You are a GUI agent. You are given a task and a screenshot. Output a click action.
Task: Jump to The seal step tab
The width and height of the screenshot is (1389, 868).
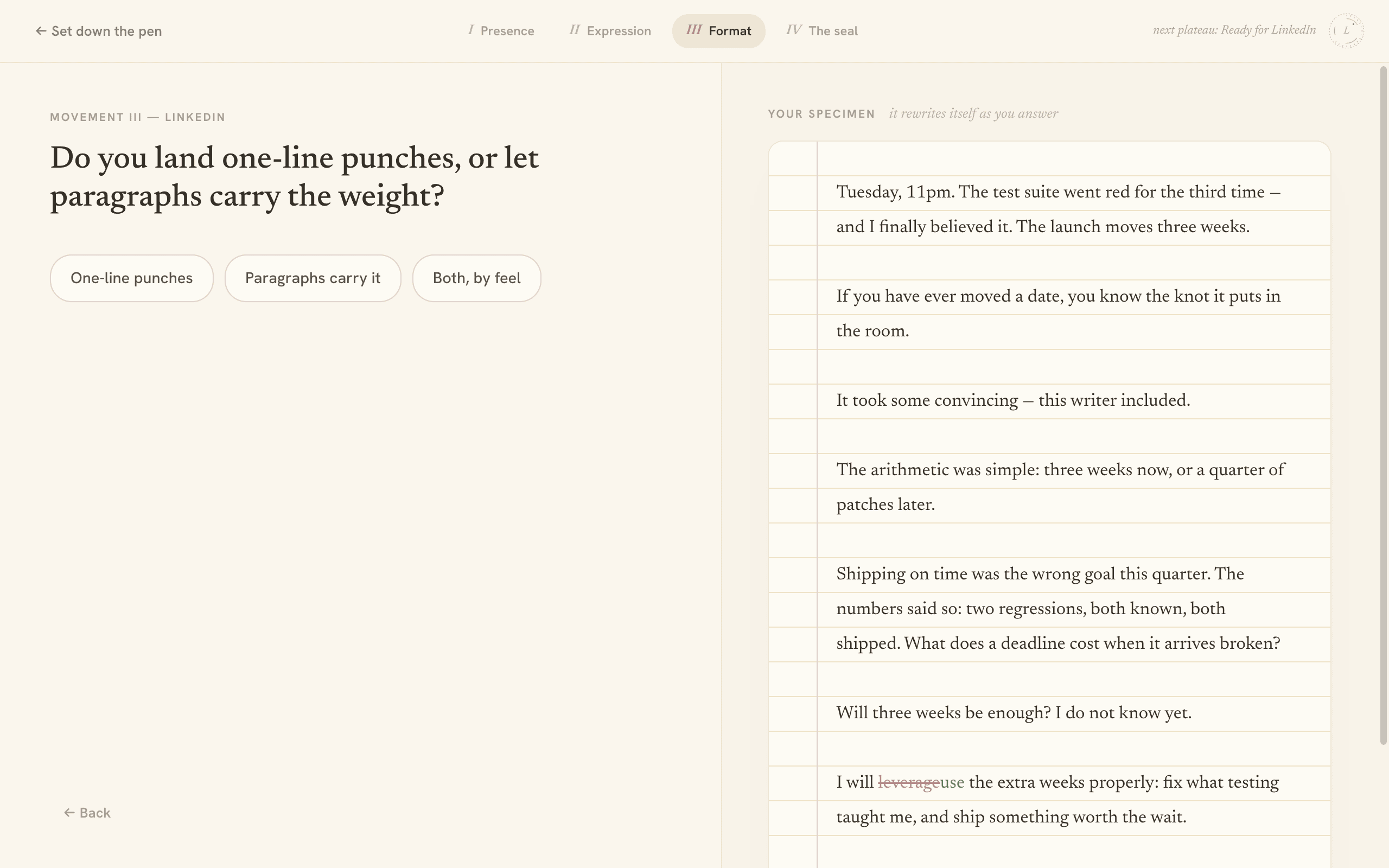tap(822, 31)
